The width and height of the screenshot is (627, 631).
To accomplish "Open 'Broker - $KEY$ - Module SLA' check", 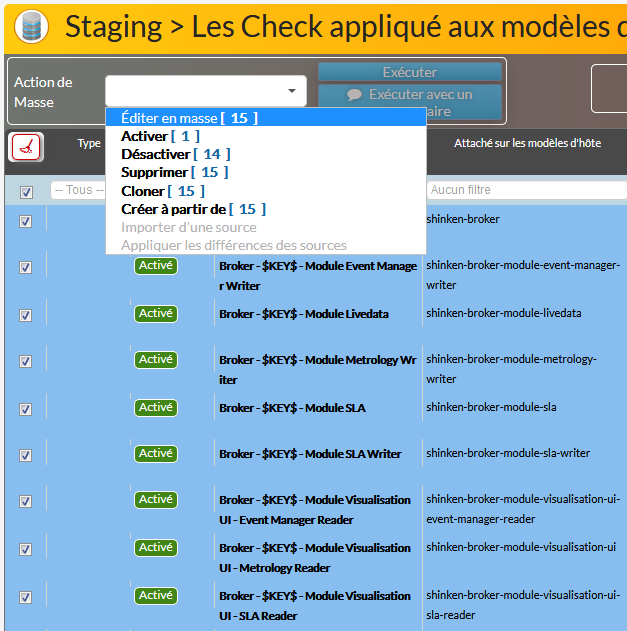I will tap(292, 408).
